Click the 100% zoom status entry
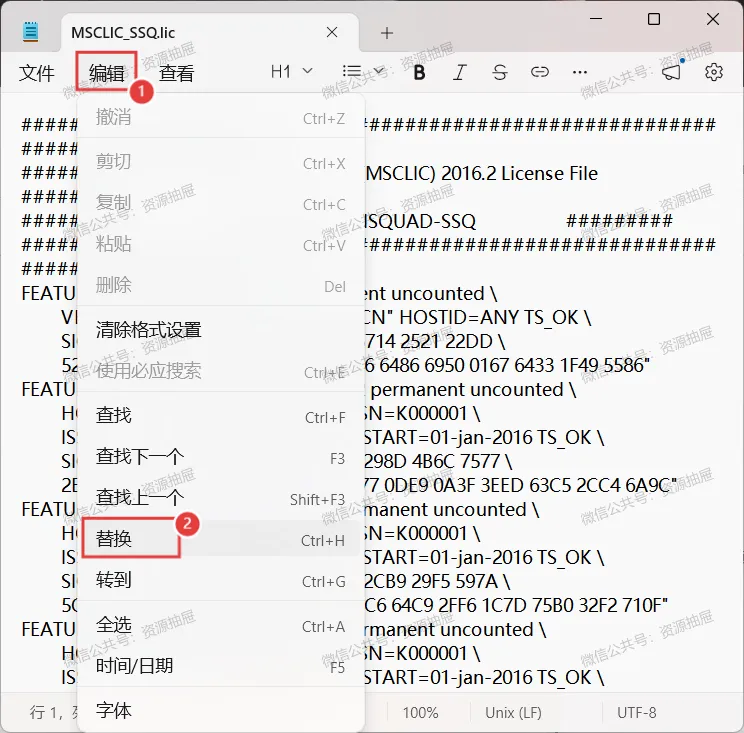The height and width of the screenshot is (733, 744). tap(420, 713)
